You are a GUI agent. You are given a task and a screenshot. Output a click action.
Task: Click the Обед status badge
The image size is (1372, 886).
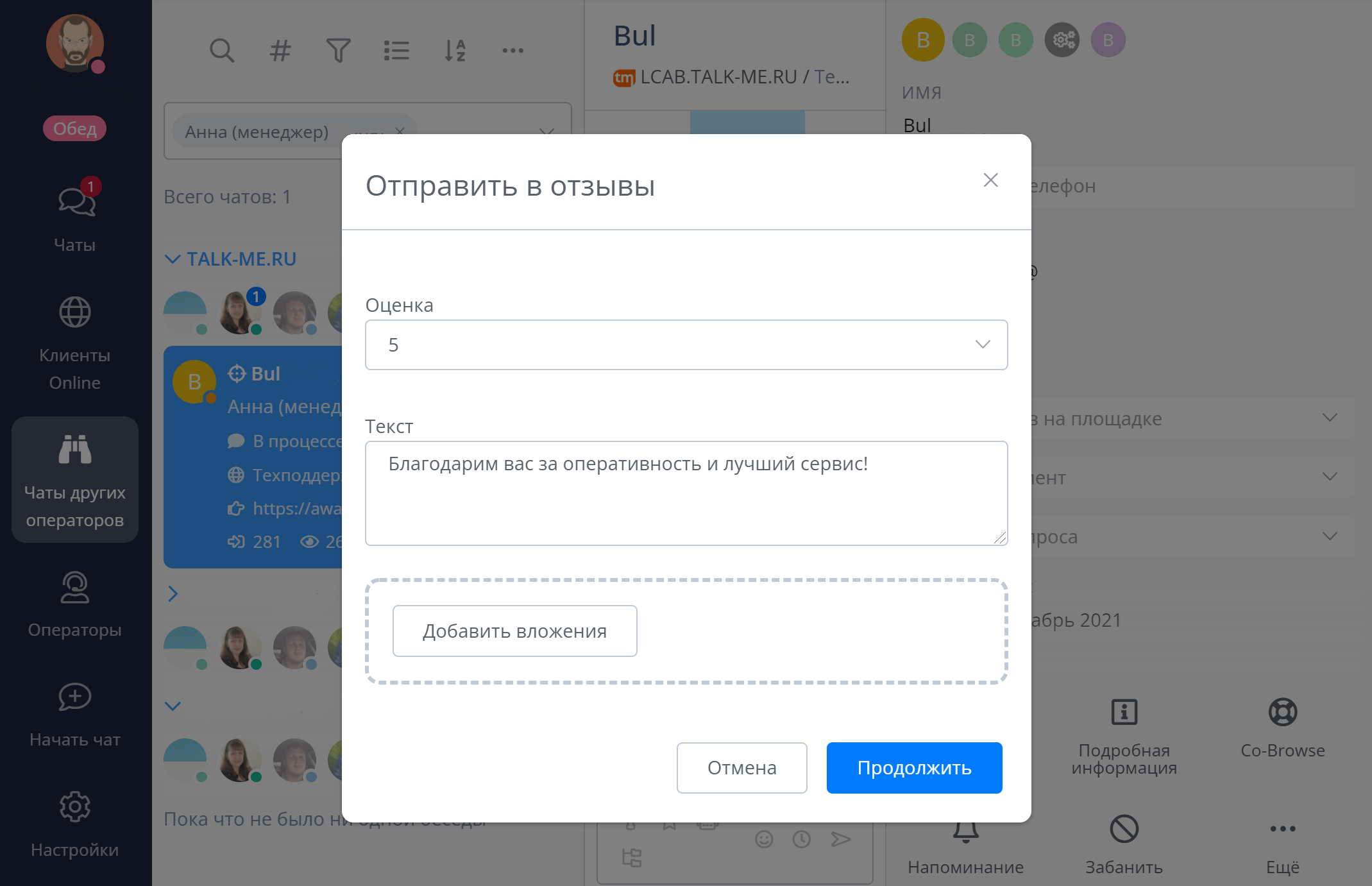click(75, 128)
